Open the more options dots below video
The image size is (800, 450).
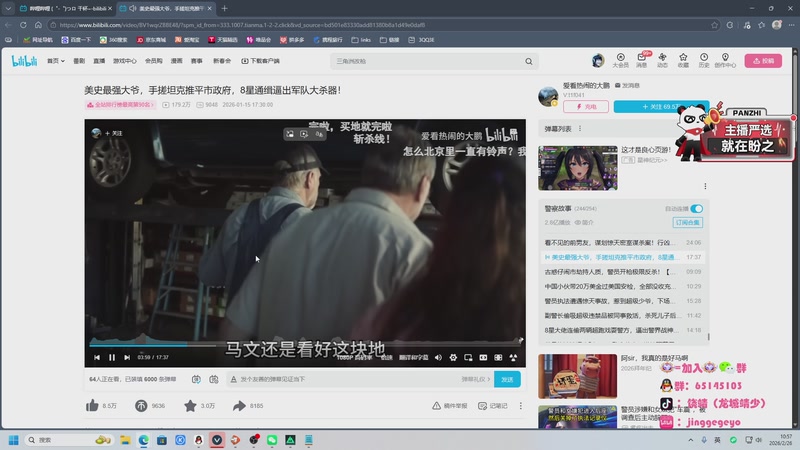[x=520, y=406]
